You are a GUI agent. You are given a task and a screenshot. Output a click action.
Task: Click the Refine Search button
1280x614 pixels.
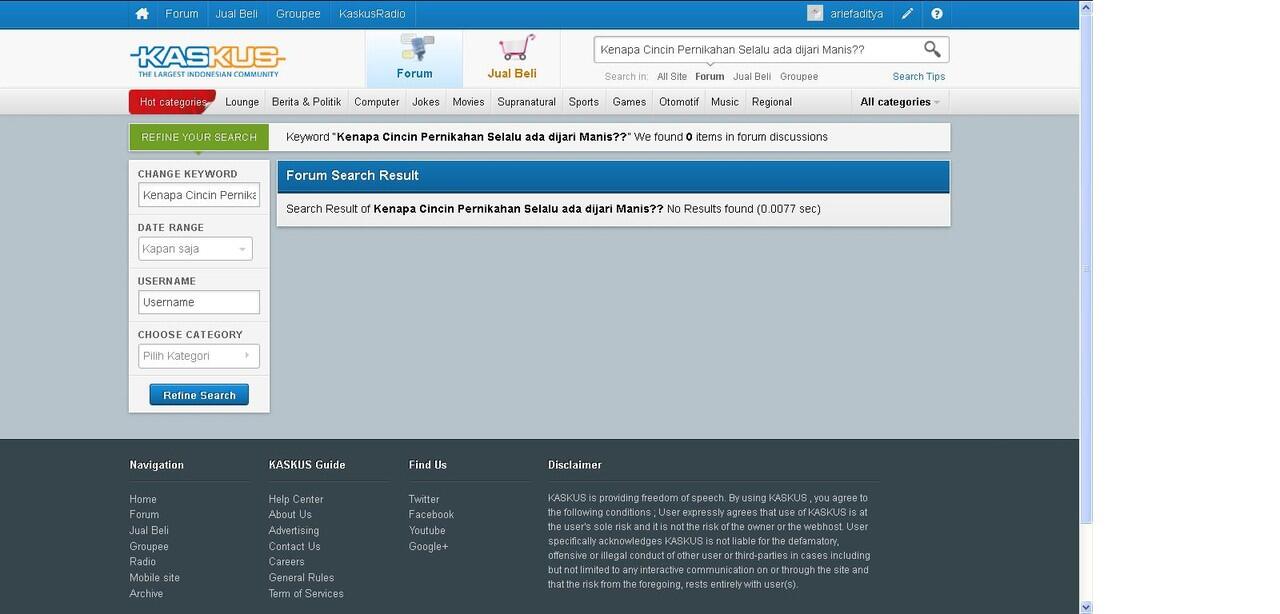(199, 395)
